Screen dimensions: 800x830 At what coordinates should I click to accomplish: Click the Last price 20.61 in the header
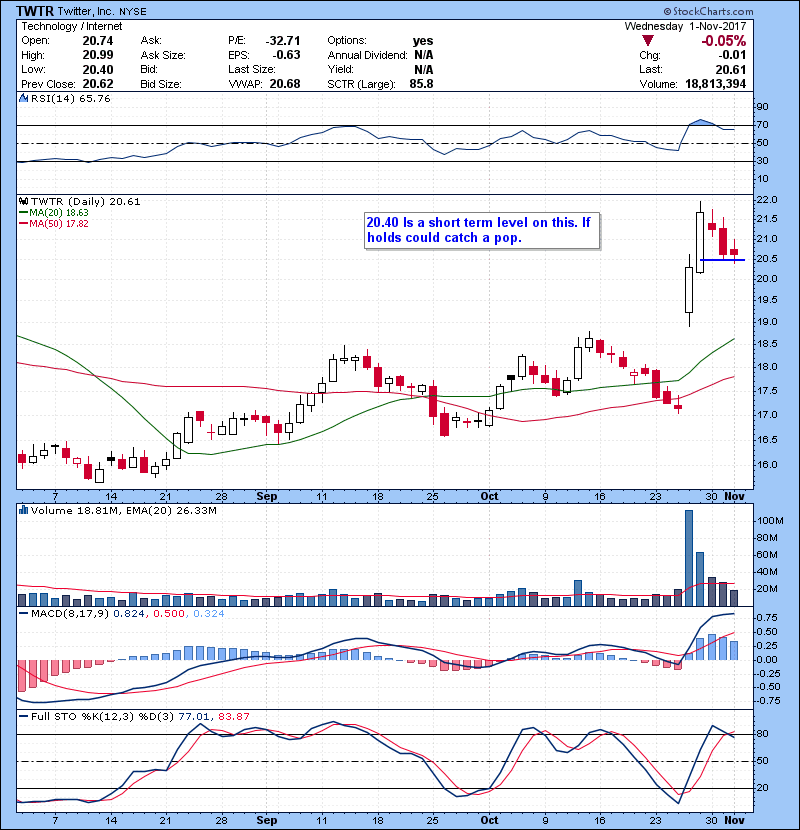click(x=731, y=69)
